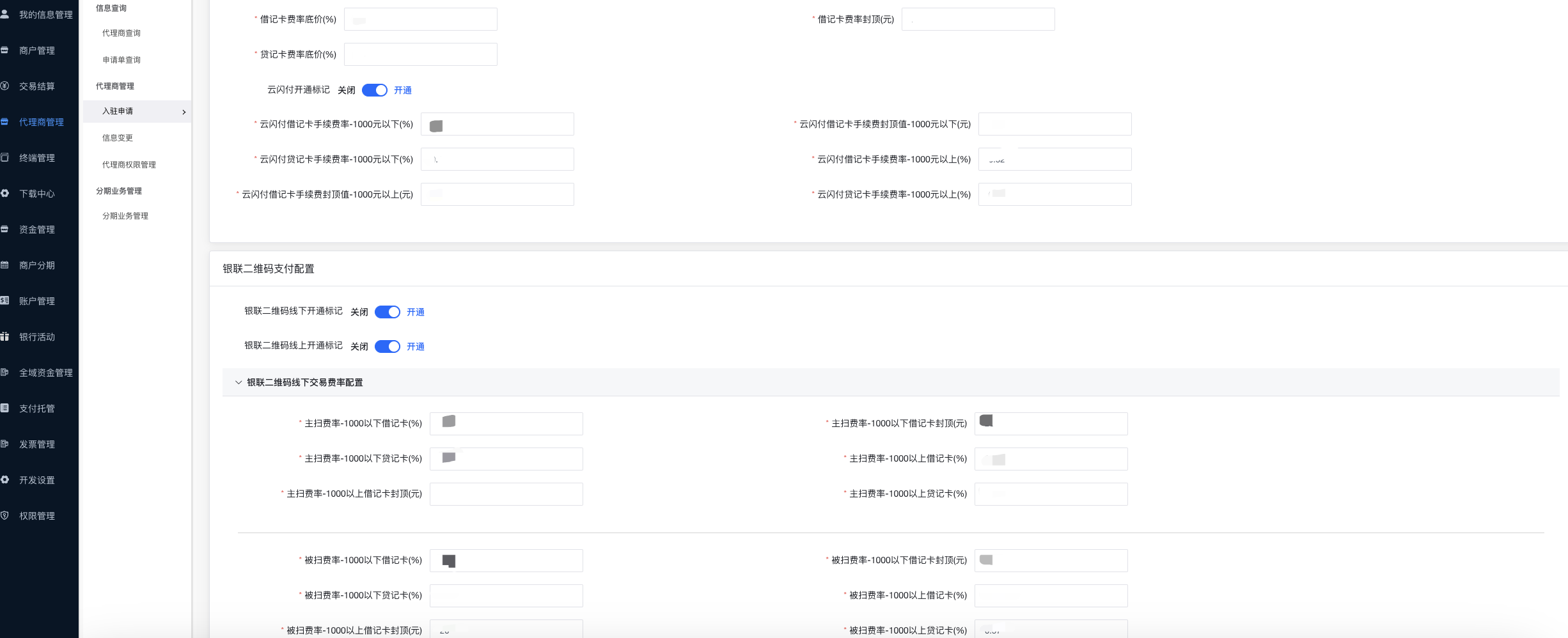Click 被扫费率-1000以下贷记卡(%) input
This screenshot has height=638, width=1568.
tap(506, 596)
